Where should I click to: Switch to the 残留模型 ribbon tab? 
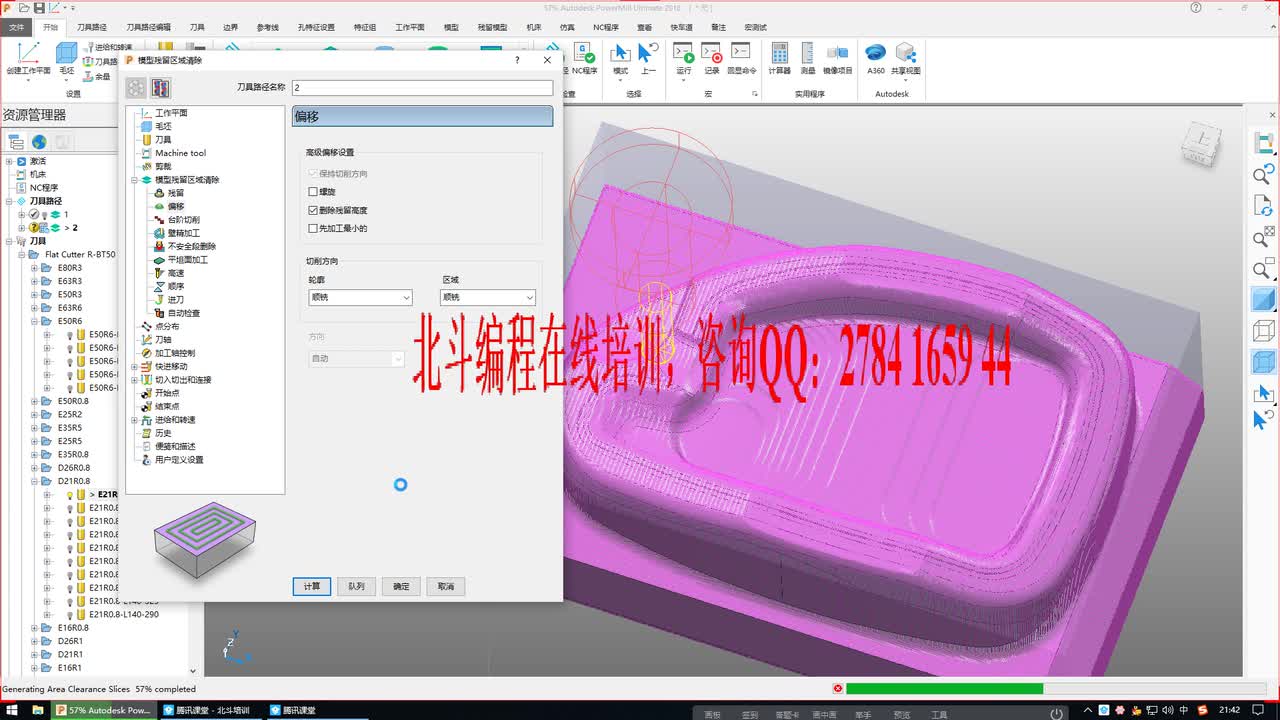pyautogui.click(x=491, y=27)
